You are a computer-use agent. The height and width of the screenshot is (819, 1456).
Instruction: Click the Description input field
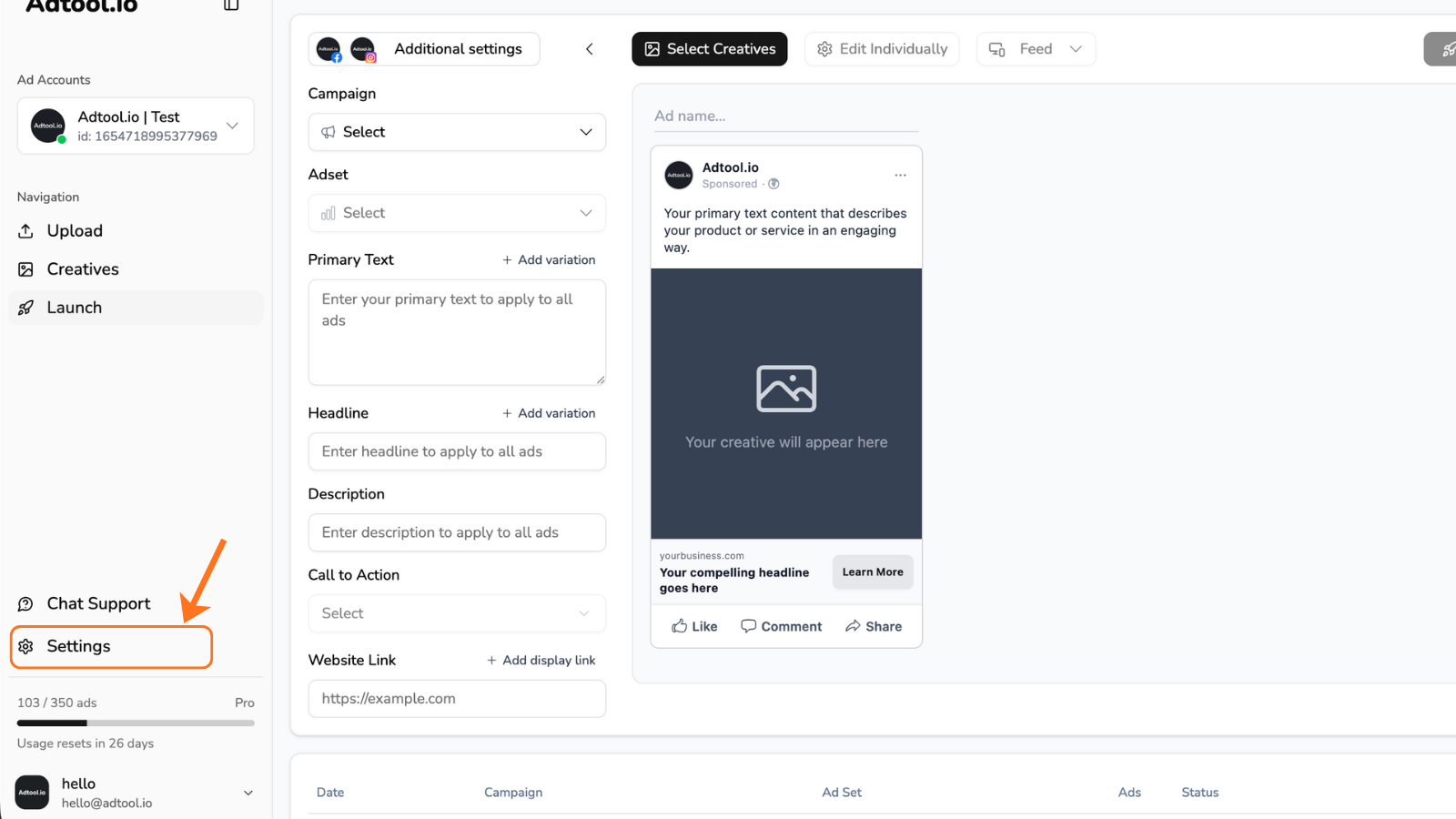pos(457,532)
